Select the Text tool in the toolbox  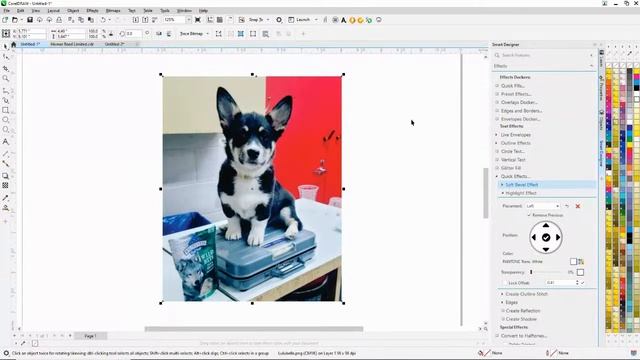(x=5, y=142)
